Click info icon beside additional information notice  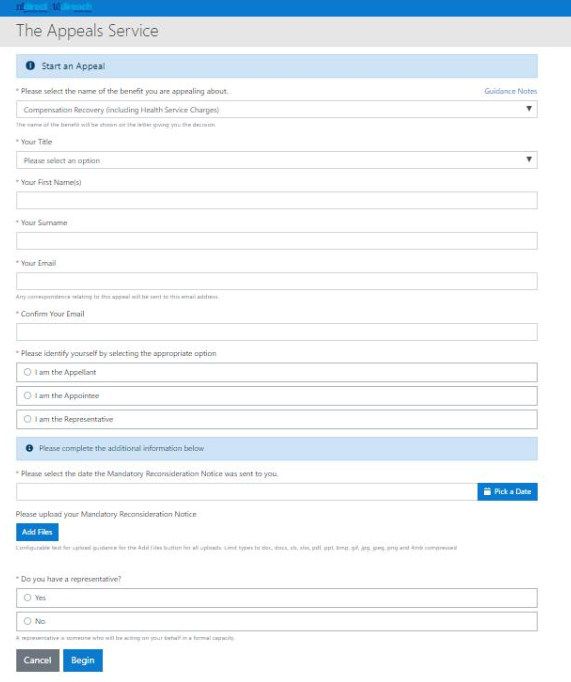click(29, 448)
